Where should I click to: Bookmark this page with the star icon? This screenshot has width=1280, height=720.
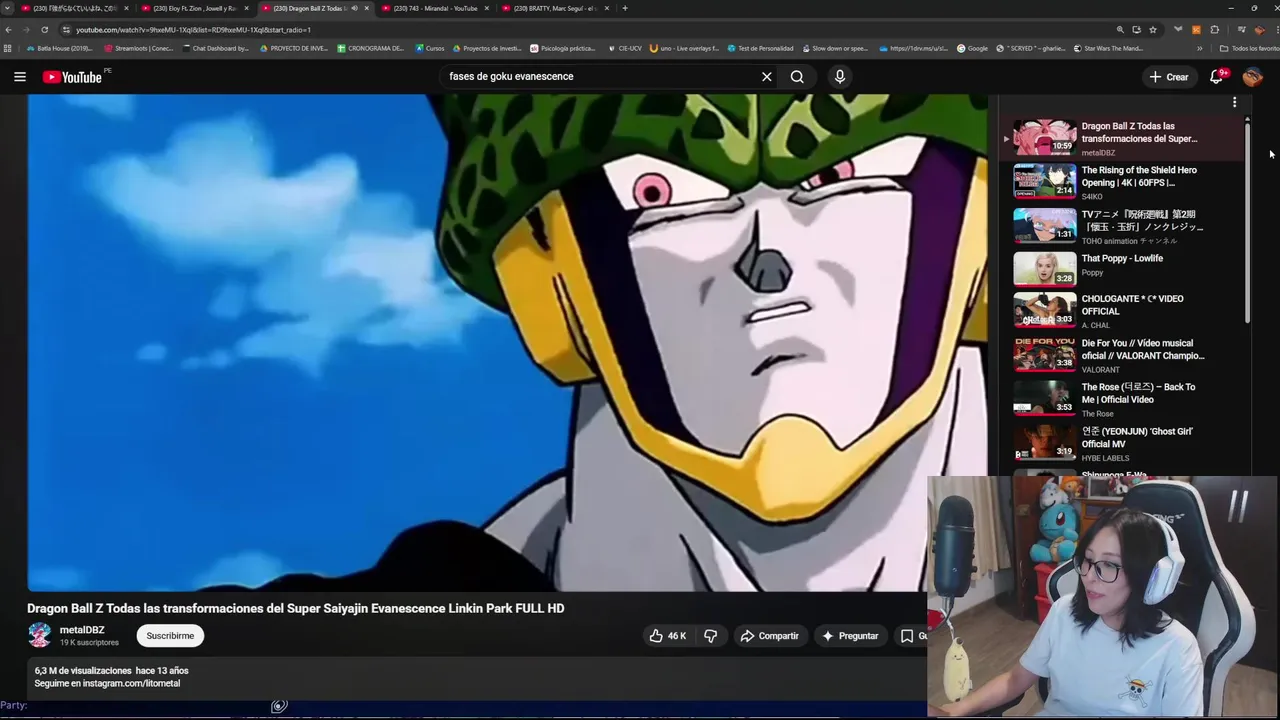click(1153, 30)
